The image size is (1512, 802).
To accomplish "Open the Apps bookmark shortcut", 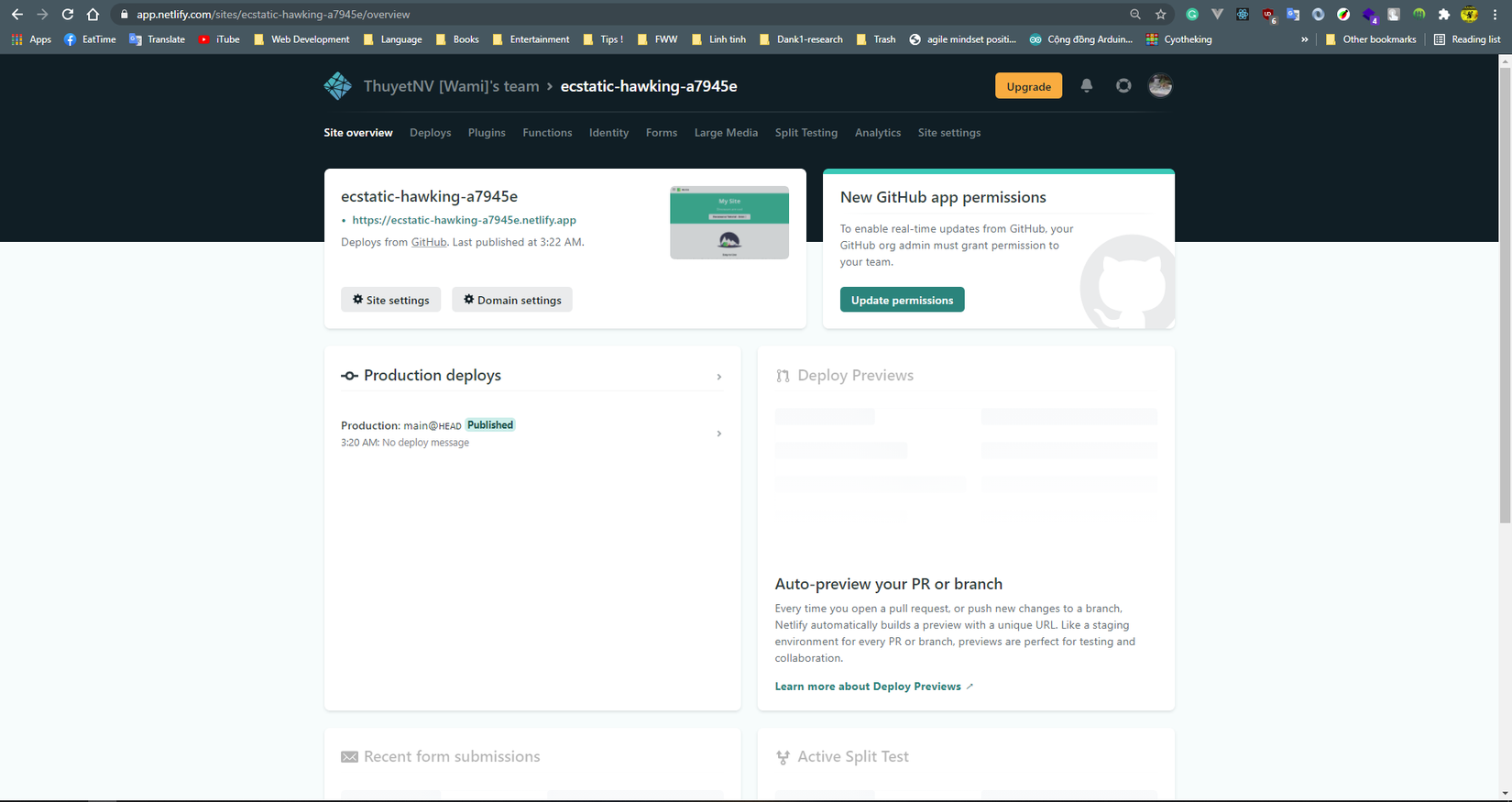I will point(31,39).
